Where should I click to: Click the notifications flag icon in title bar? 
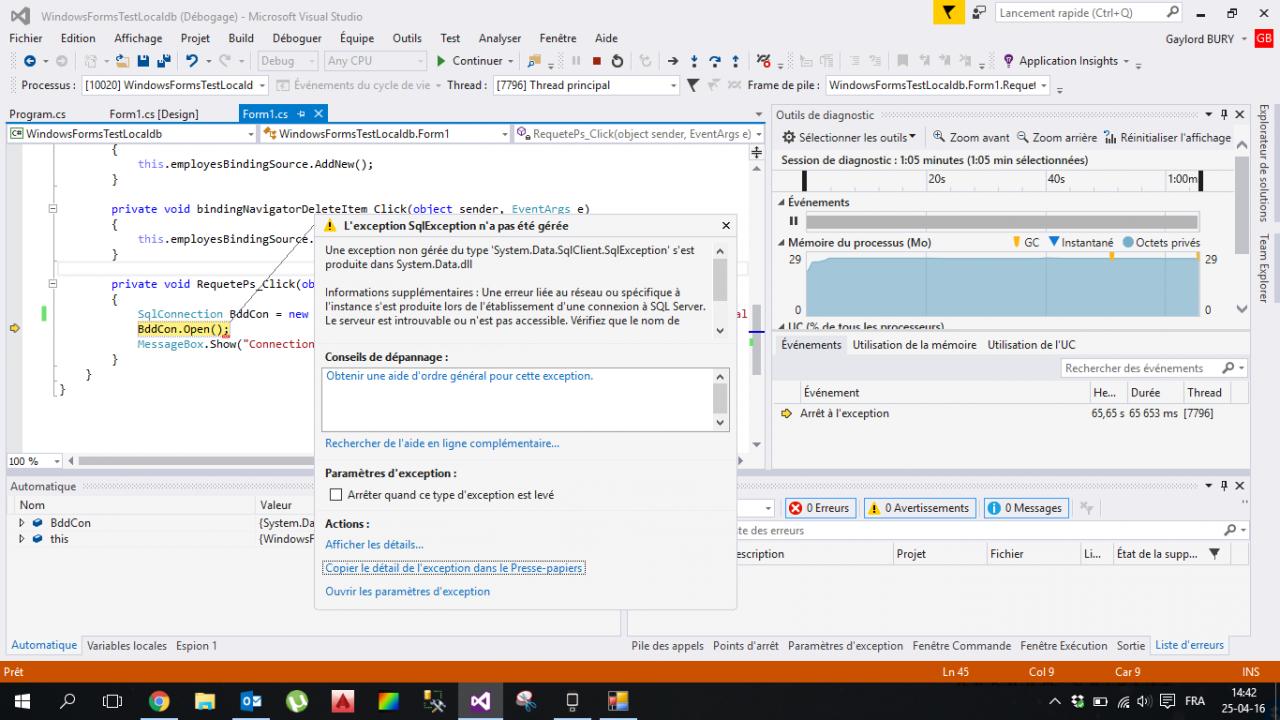click(948, 13)
